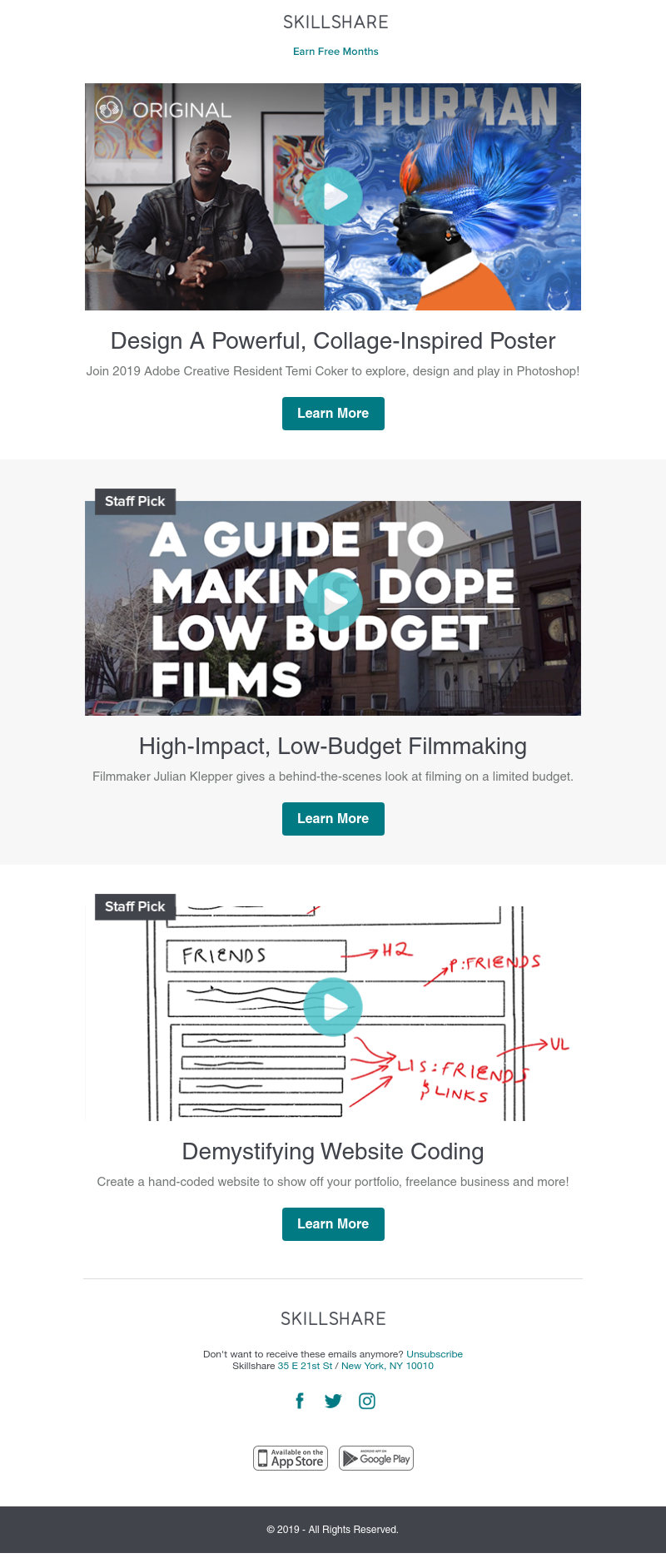666x1568 pixels.
Task: Open the Design A Powerful, Collage-Inspired Poster title
Action: pyautogui.click(x=333, y=340)
